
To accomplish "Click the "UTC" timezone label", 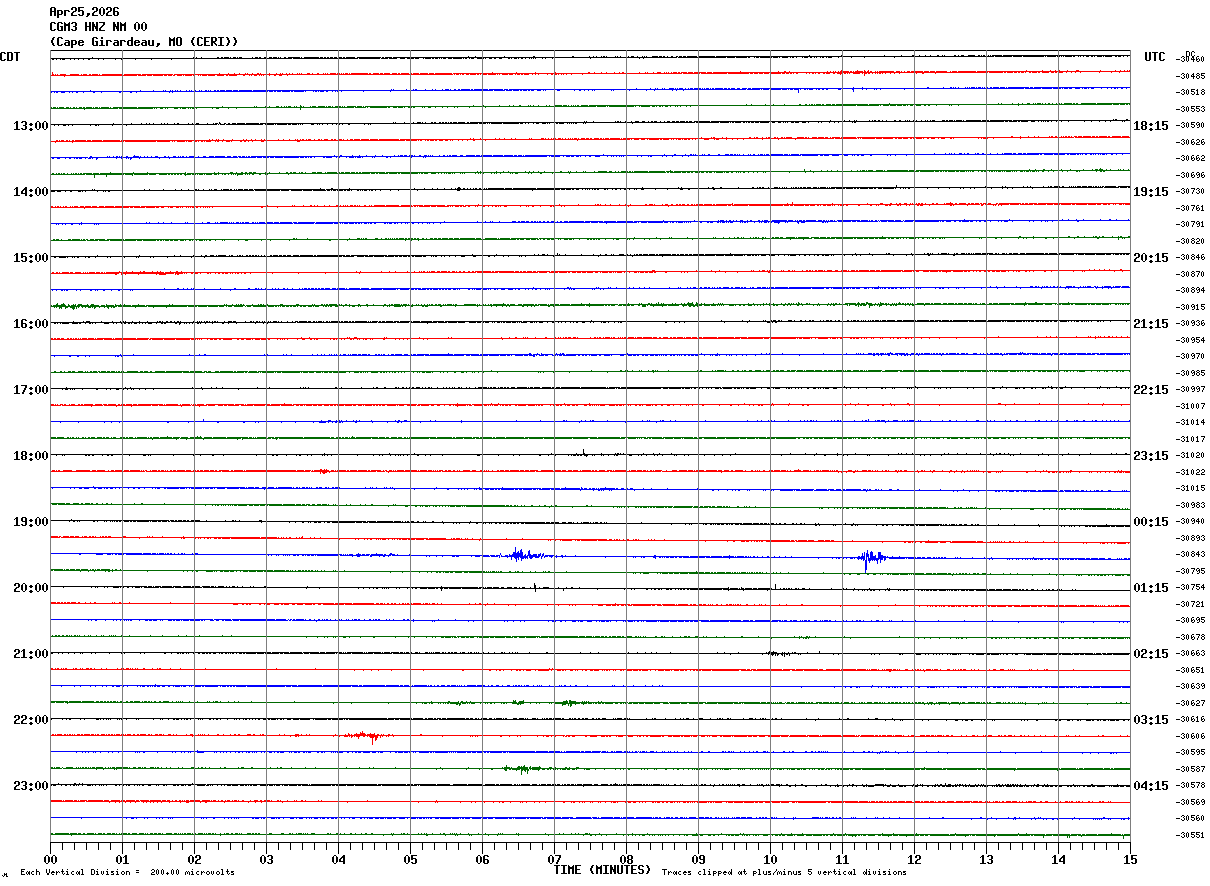I will coord(1155,57).
